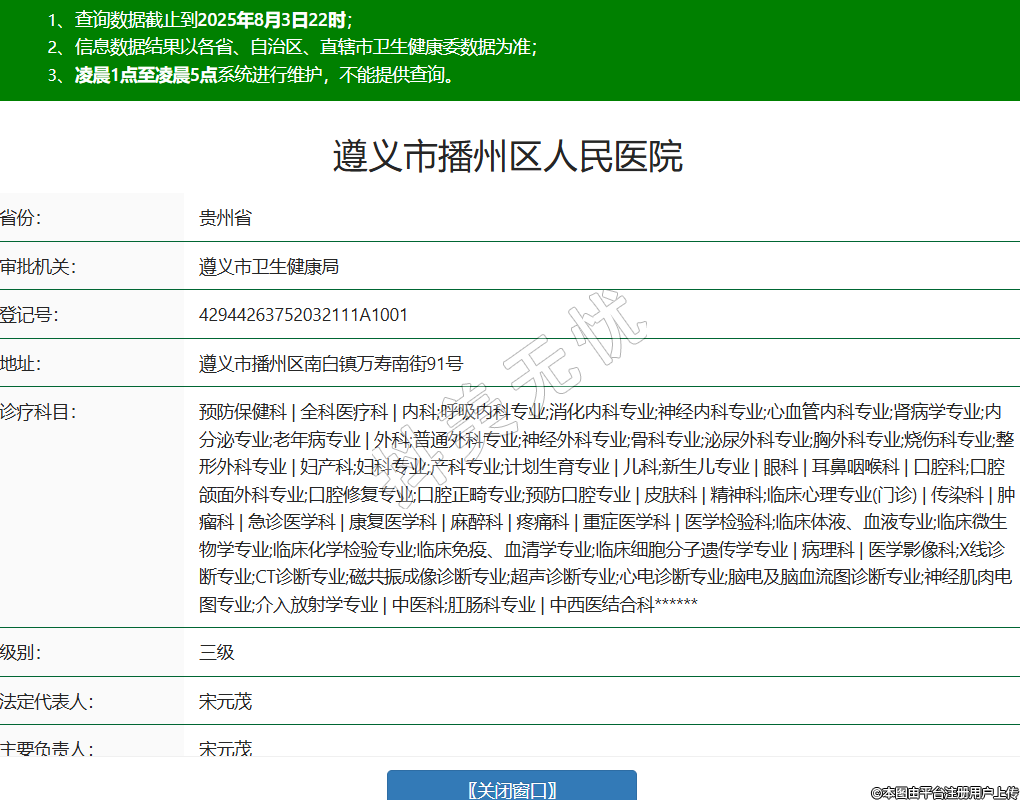
Task: Click the 级别 row label
Action: pyautogui.click(x=21, y=653)
